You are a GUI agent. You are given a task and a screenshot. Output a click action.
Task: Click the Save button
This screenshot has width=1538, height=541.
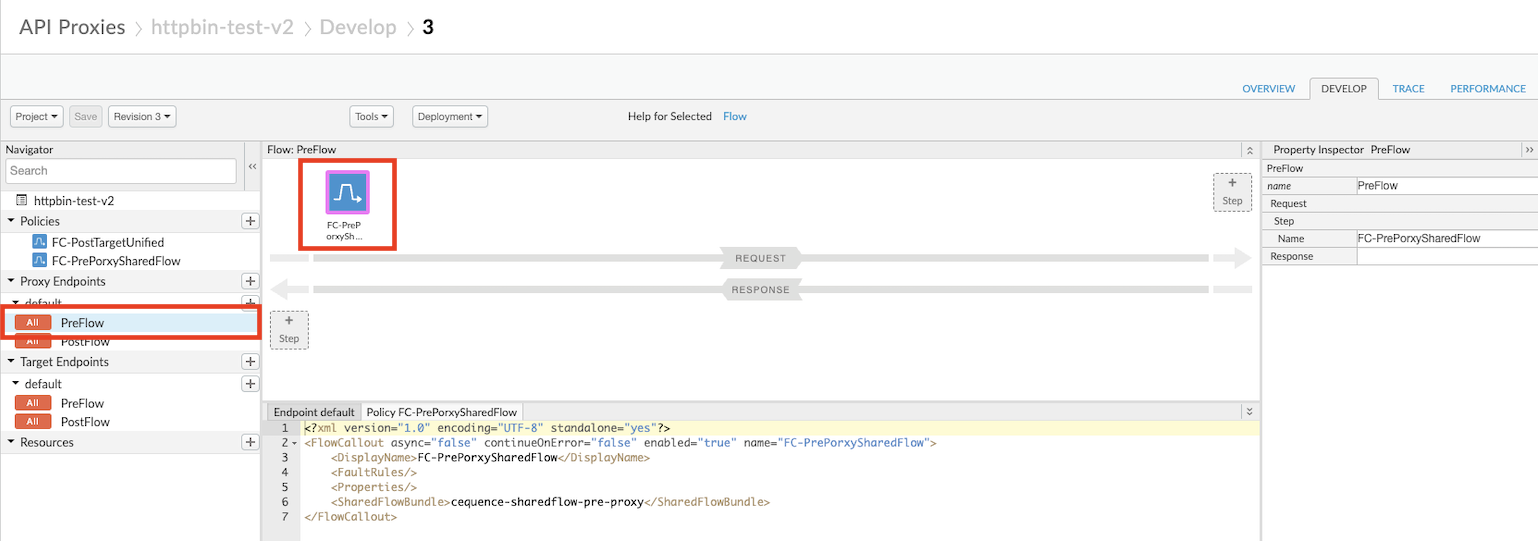[86, 117]
